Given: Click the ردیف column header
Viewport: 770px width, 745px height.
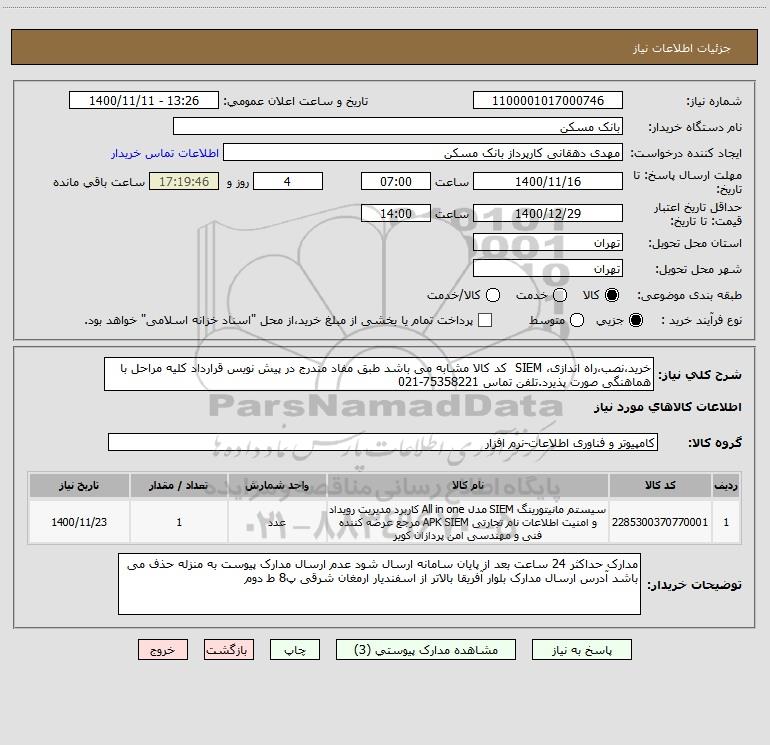Looking at the screenshot, I should 726,485.
